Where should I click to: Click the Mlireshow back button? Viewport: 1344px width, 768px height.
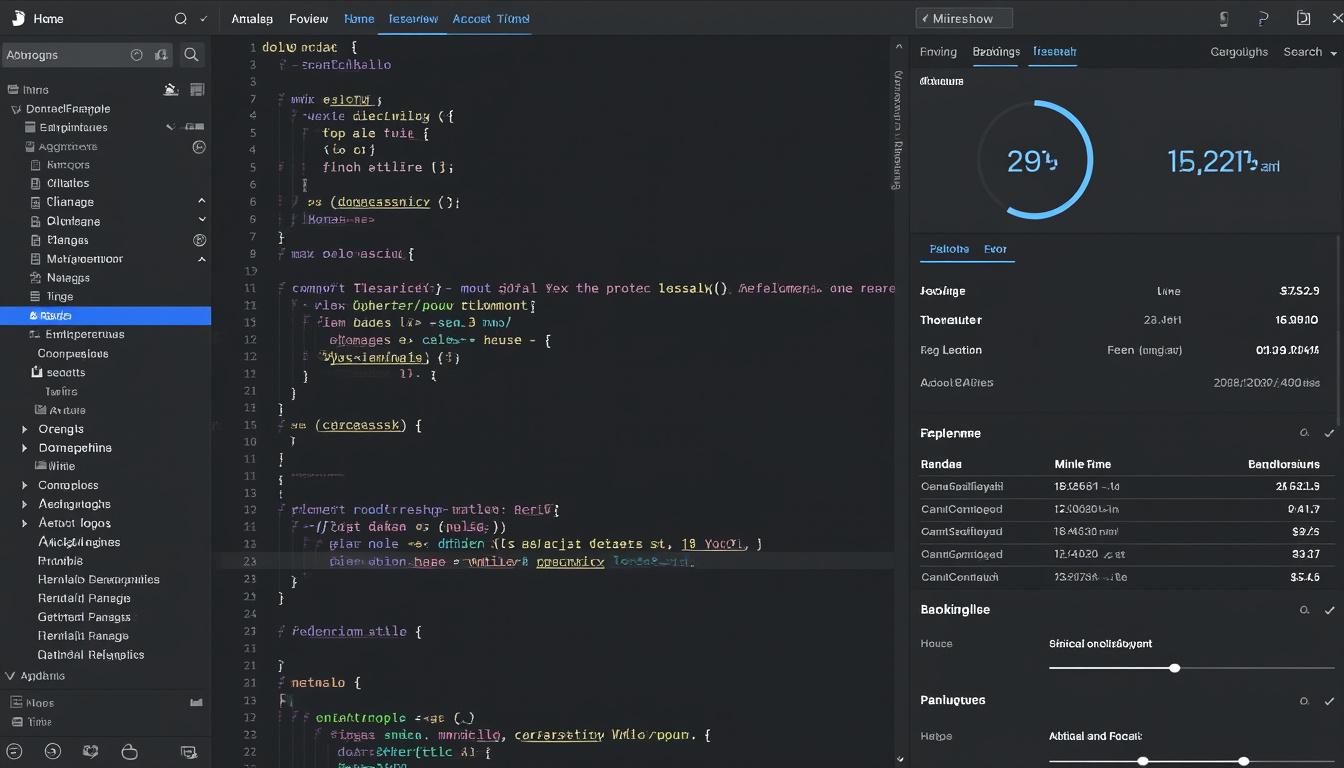coord(964,18)
